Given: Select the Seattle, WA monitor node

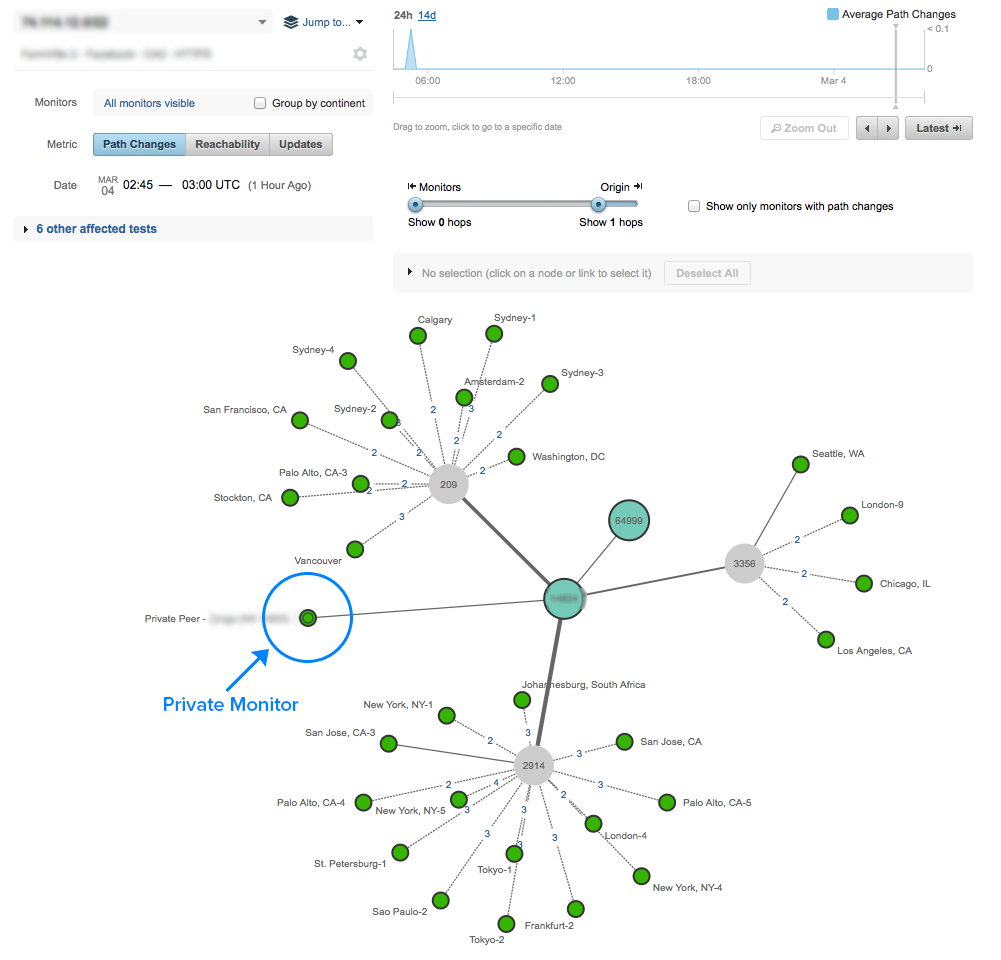Looking at the screenshot, I should pyautogui.click(x=800, y=464).
